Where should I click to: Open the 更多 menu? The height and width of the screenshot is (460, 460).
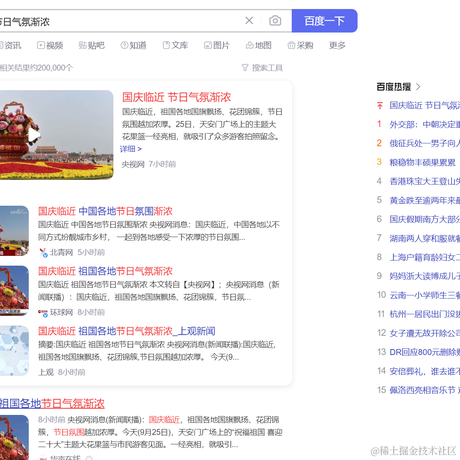(337, 45)
